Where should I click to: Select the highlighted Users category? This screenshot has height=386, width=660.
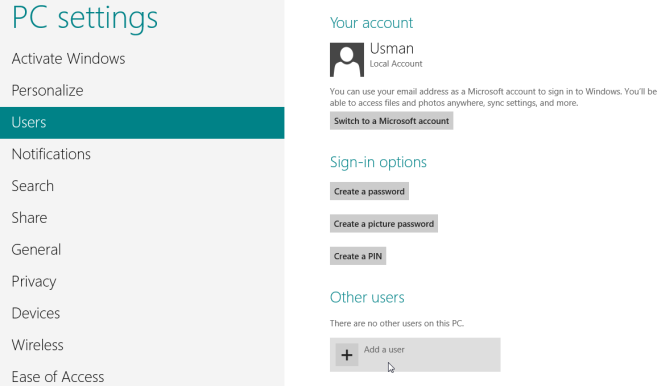[x=142, y=122]
